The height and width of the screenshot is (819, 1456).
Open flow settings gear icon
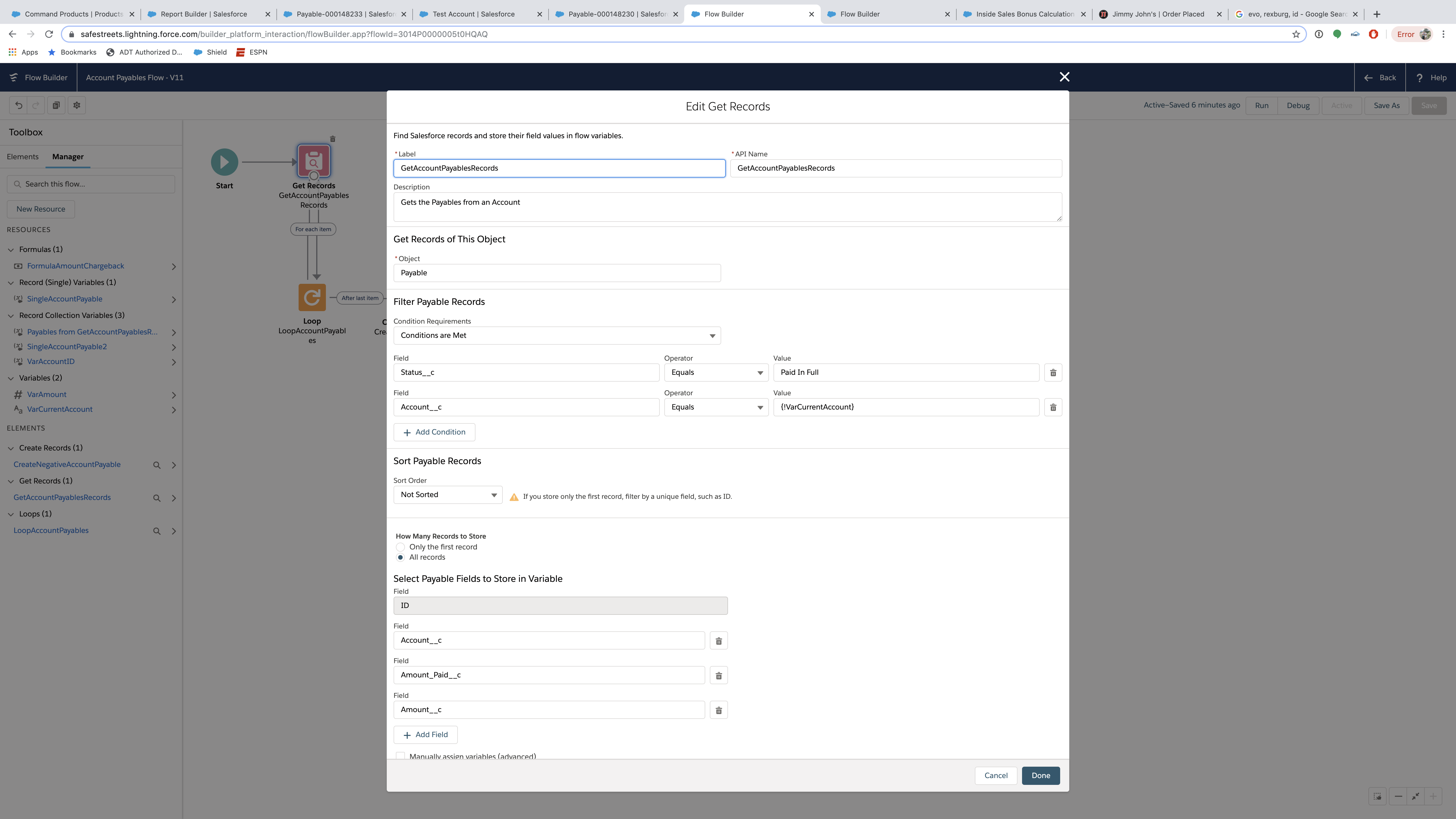(x=77, y=105)
